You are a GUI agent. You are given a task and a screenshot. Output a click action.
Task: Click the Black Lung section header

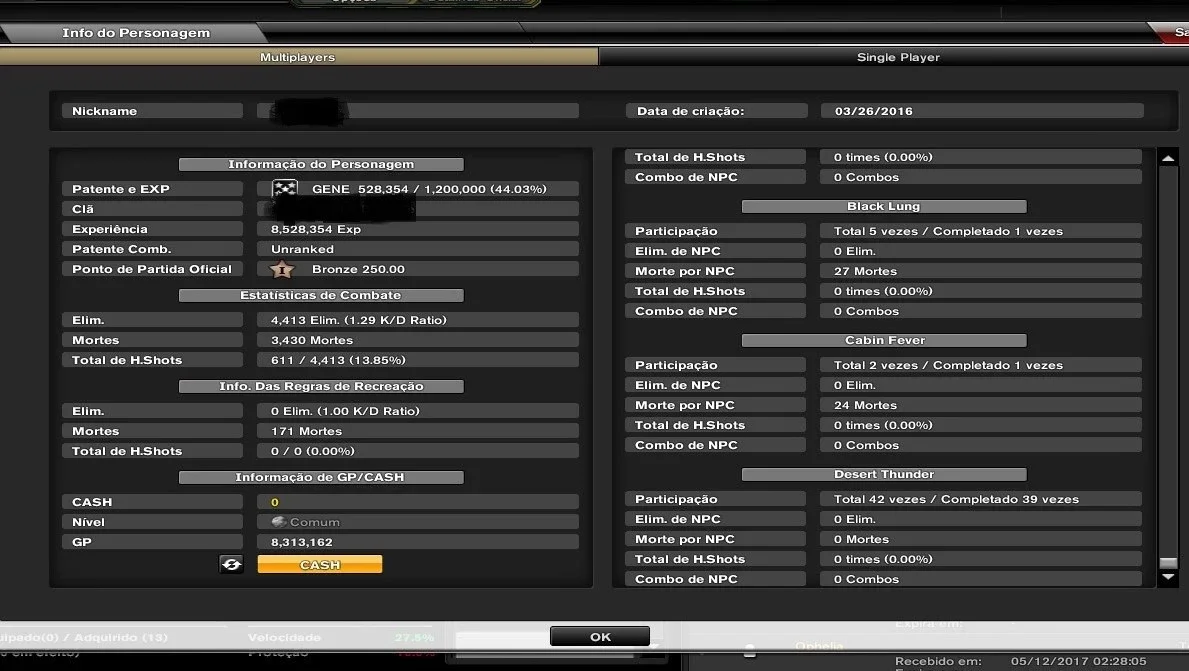tap(883, 206)
